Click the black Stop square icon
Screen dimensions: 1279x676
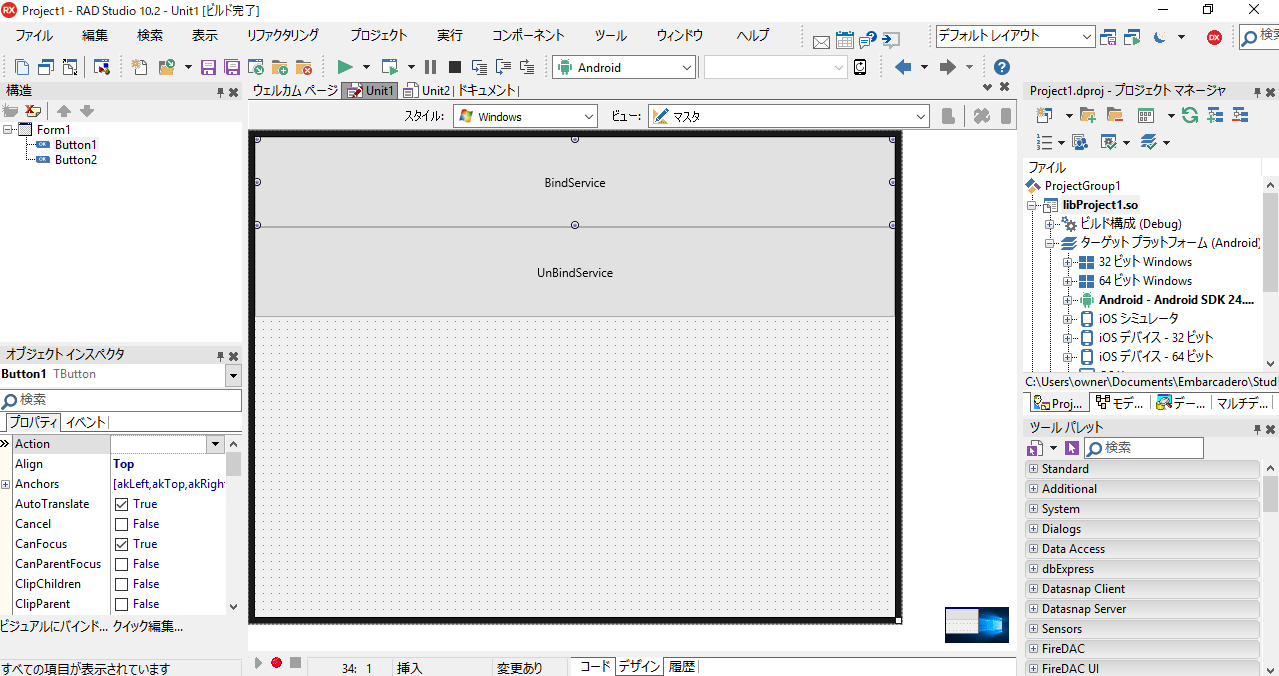(x=454, y=67)
